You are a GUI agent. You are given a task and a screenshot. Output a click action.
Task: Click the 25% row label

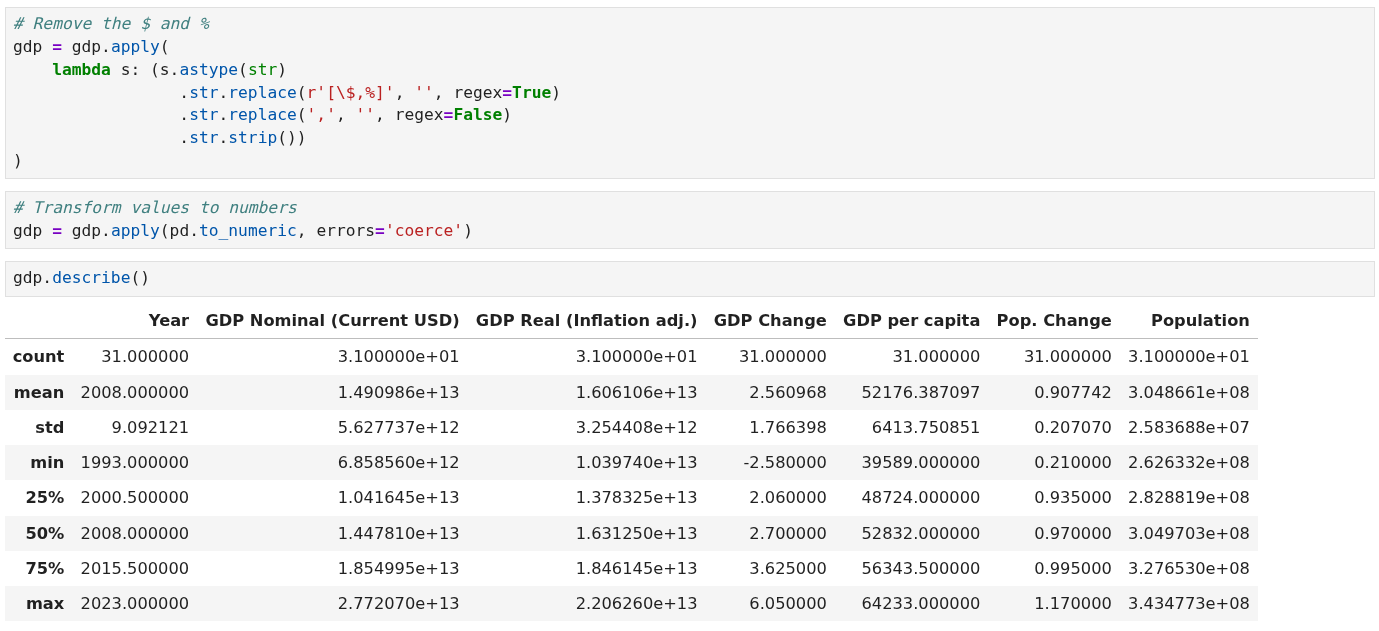coord(44,497)
